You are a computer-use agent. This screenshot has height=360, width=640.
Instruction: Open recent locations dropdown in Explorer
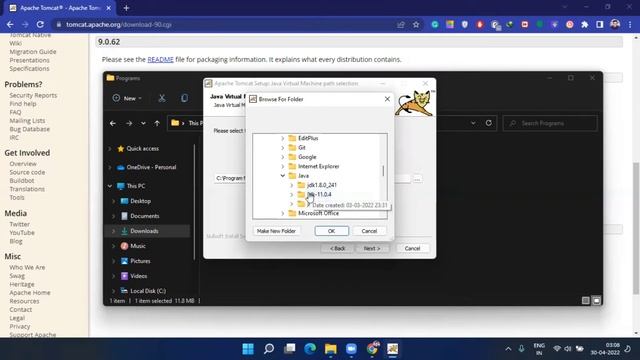click(x=143, y=123)
